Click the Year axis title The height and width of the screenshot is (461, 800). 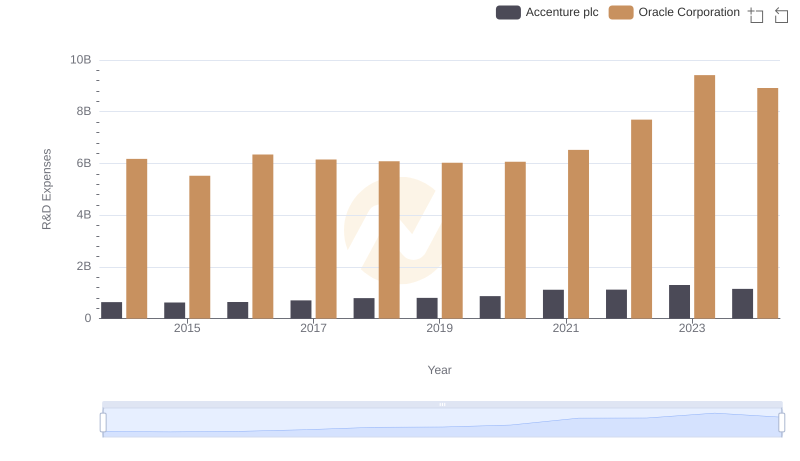[439, 370]
